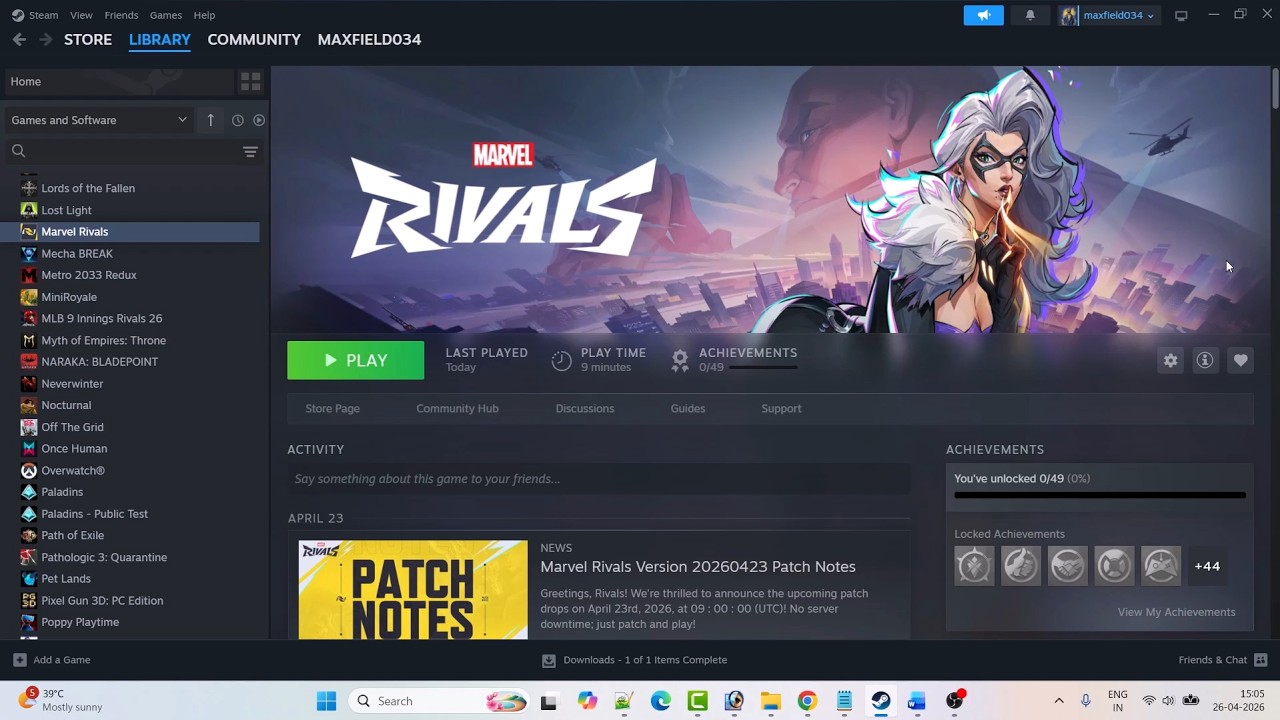
Task: Go to the STORE tab
Action: [x=88, y=39]
